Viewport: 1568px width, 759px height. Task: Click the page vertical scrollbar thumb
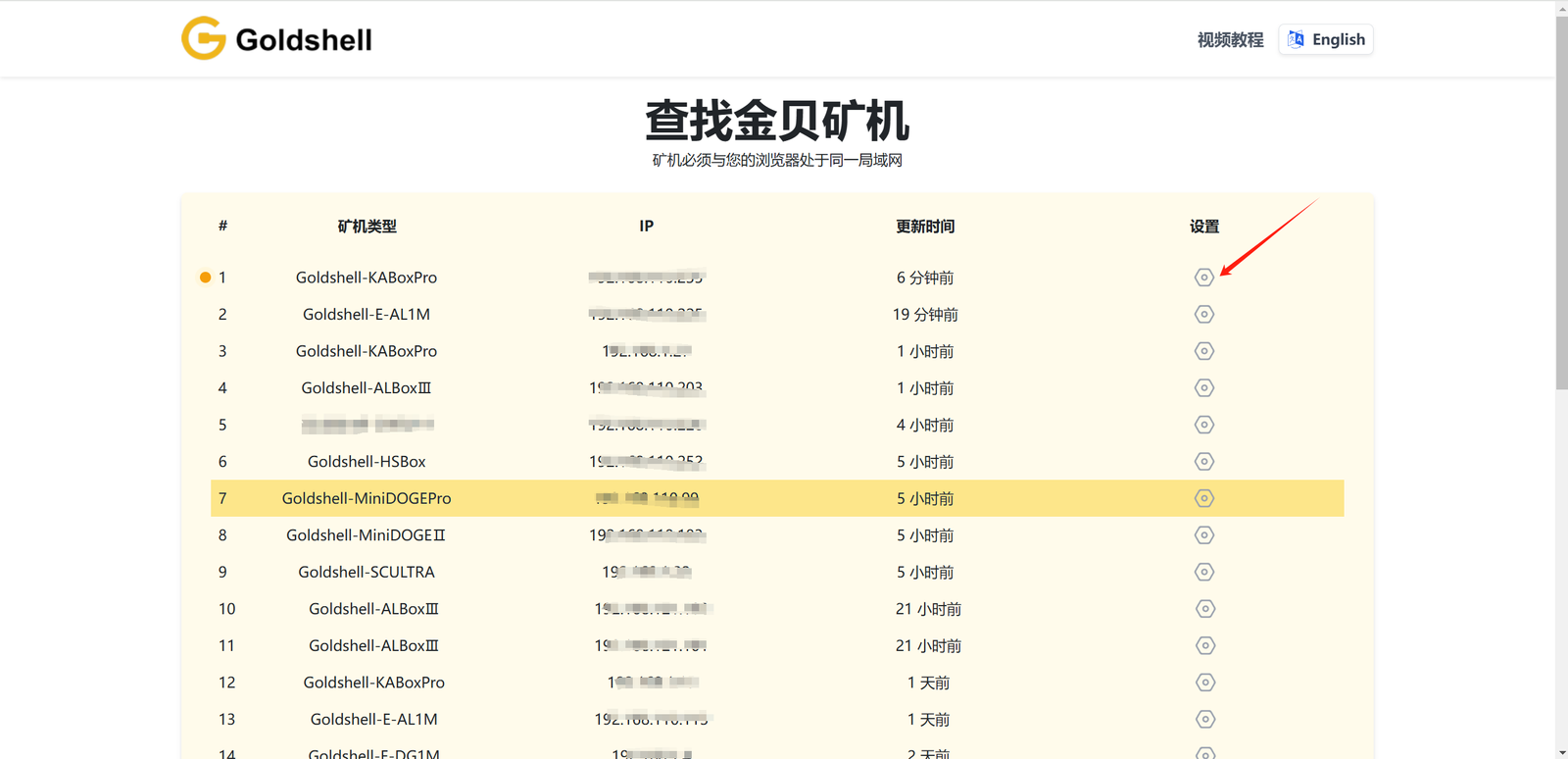point(1561,203)
